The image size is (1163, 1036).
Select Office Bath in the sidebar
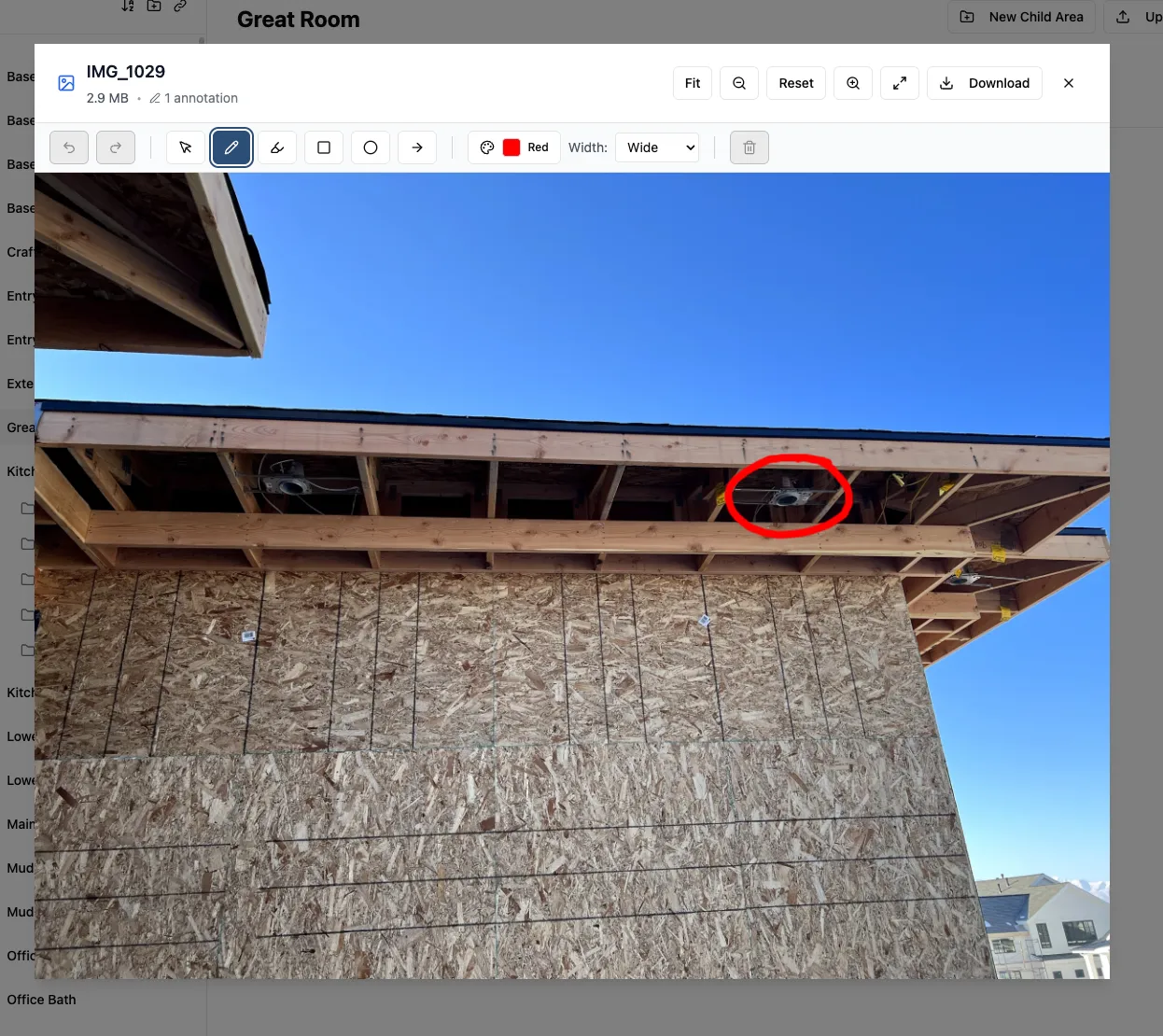click(x=41, y=1000)
